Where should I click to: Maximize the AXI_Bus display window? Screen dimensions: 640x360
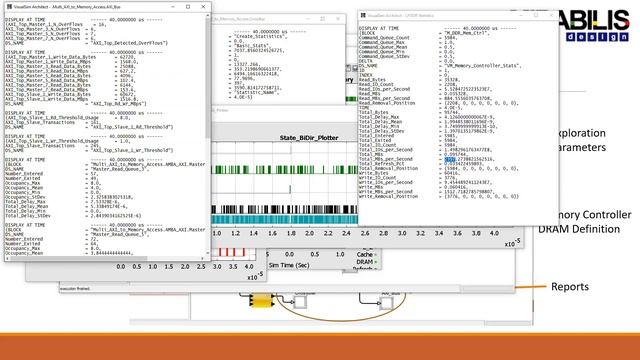188,7
